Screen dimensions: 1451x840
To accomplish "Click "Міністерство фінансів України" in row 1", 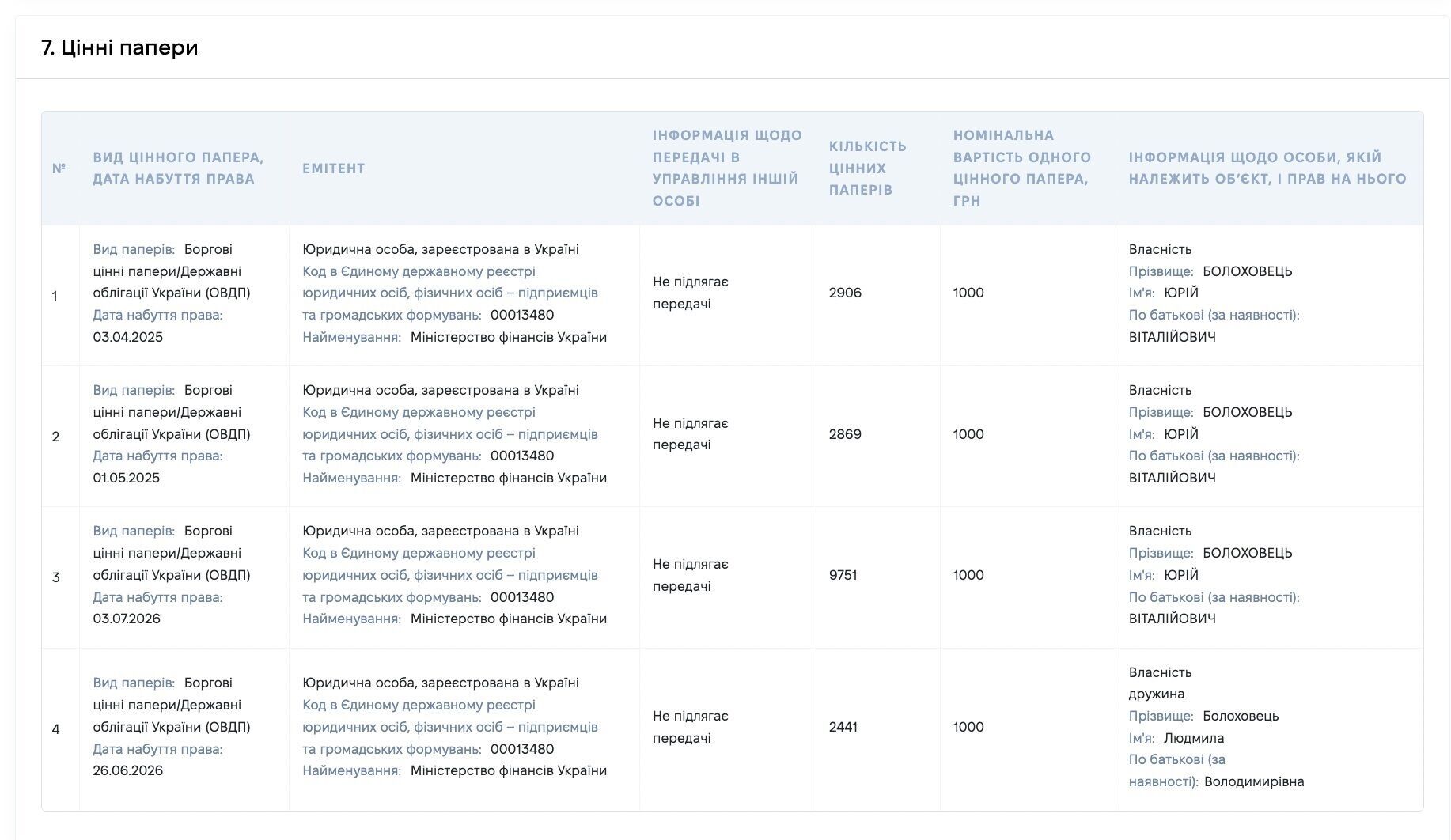I will point(509,337).
